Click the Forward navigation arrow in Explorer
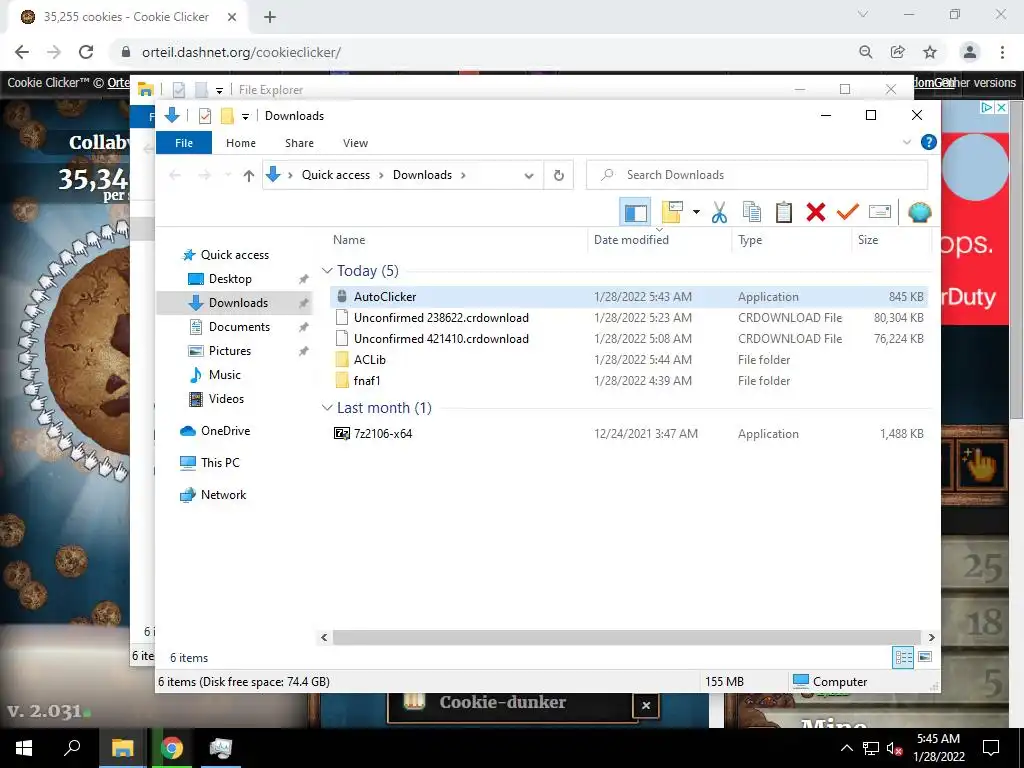The image size is (1024, 768). tap(204, 175)
